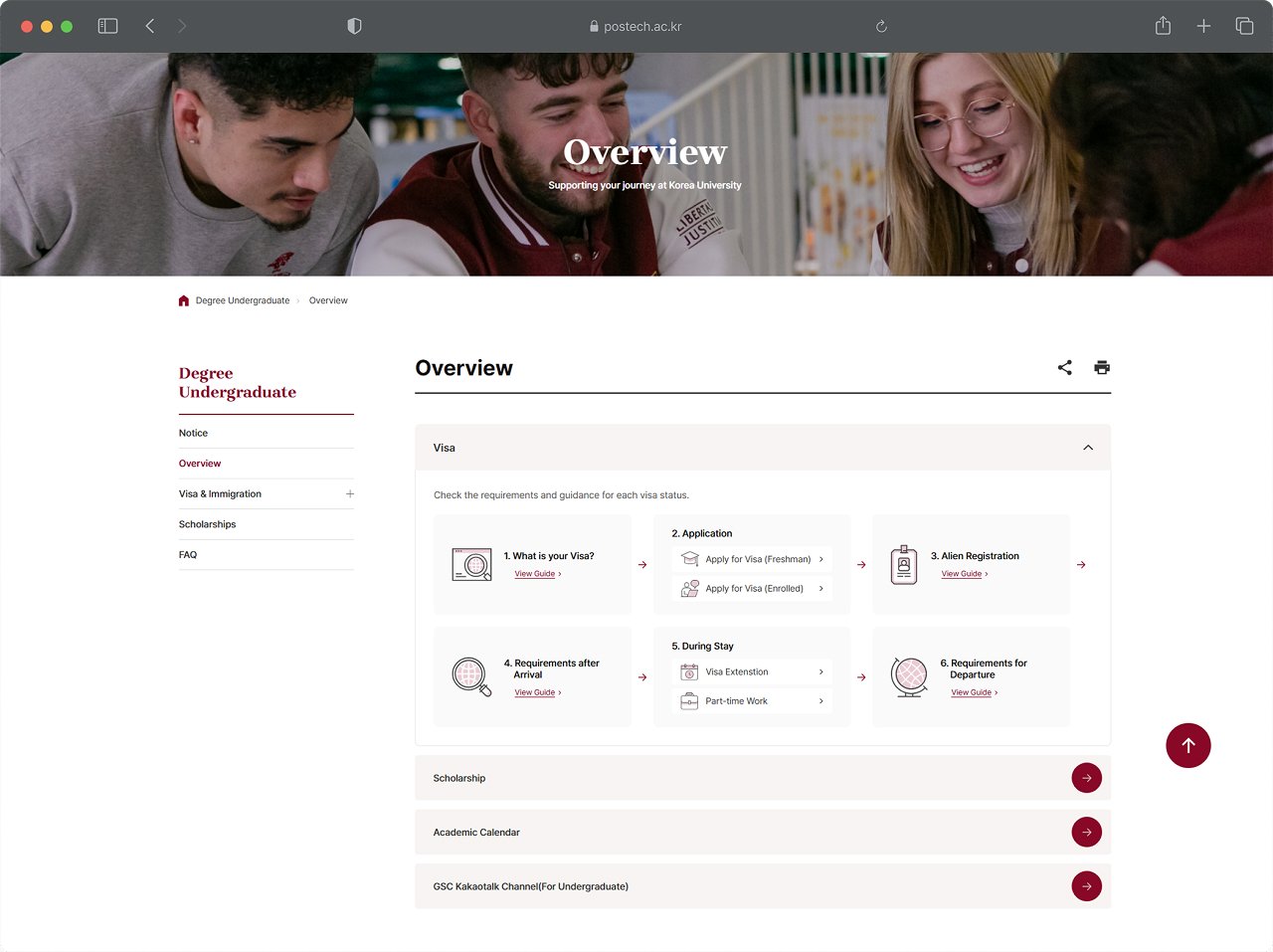Open GSC Kakaotalk Channel arrow button
The width and height of the screenshot is (1273, 952).
tap(1087, 885)
